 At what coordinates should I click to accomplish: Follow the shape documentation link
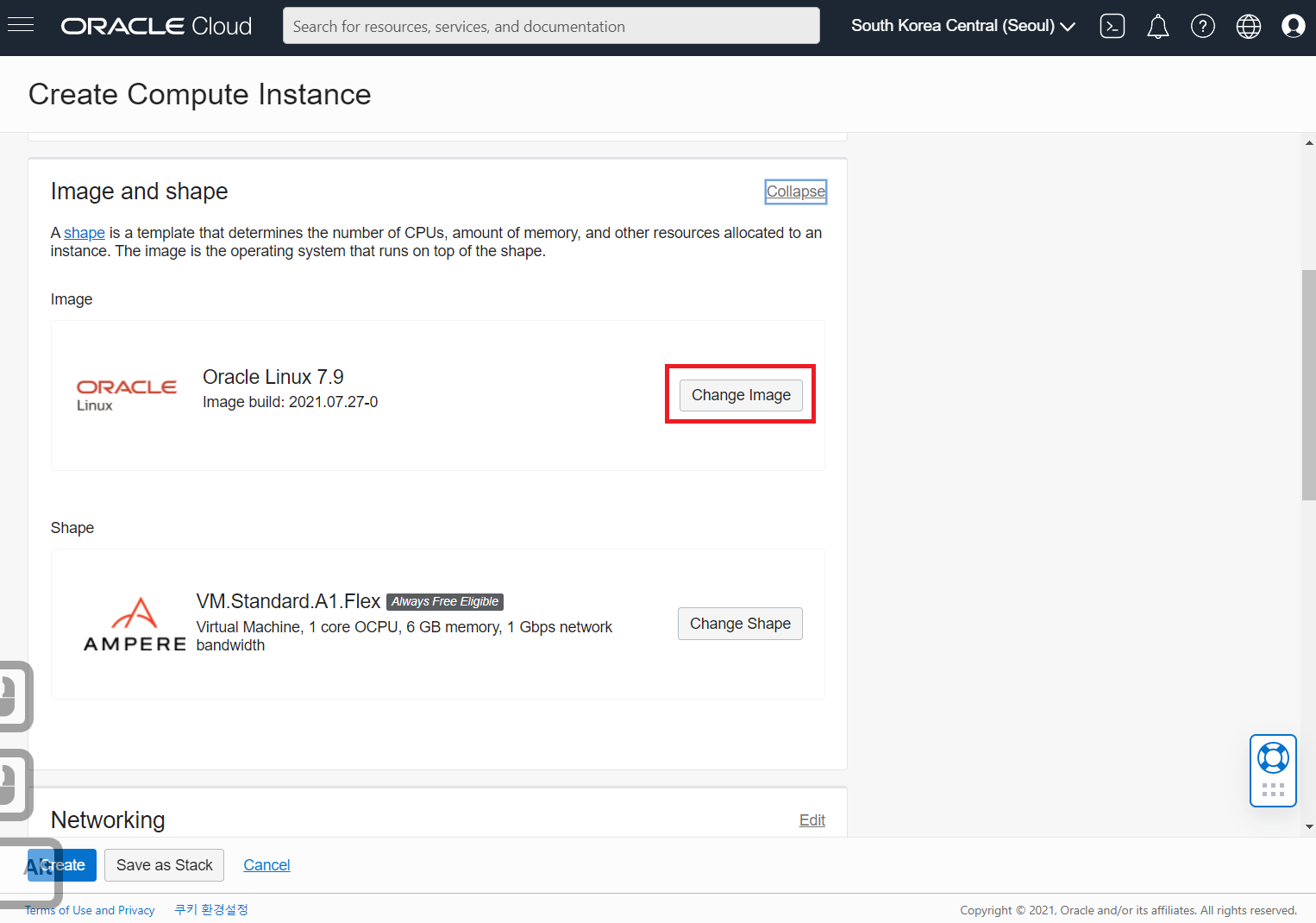point(85,233)
